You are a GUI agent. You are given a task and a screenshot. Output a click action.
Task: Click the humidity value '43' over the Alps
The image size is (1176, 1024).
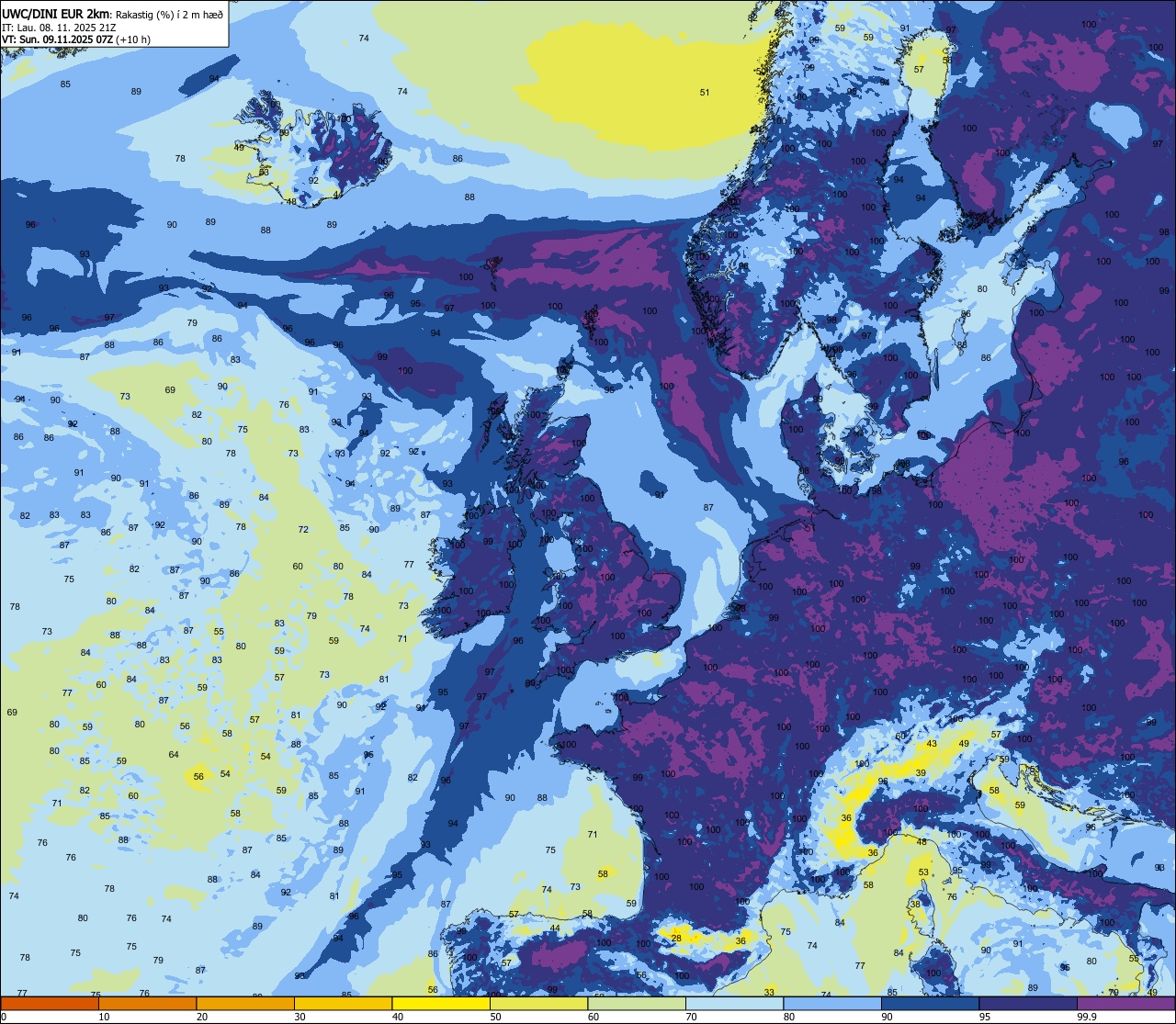(932, 744)
